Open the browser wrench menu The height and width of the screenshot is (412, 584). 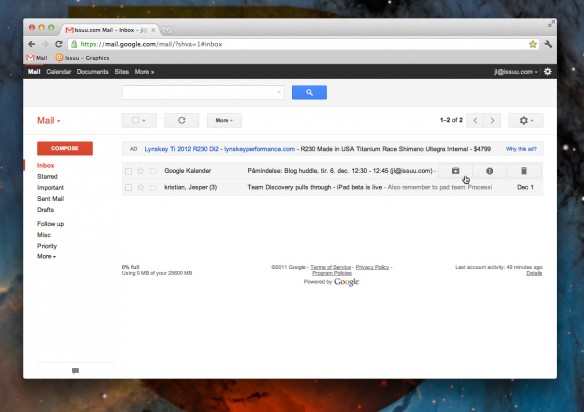point(548,44)
